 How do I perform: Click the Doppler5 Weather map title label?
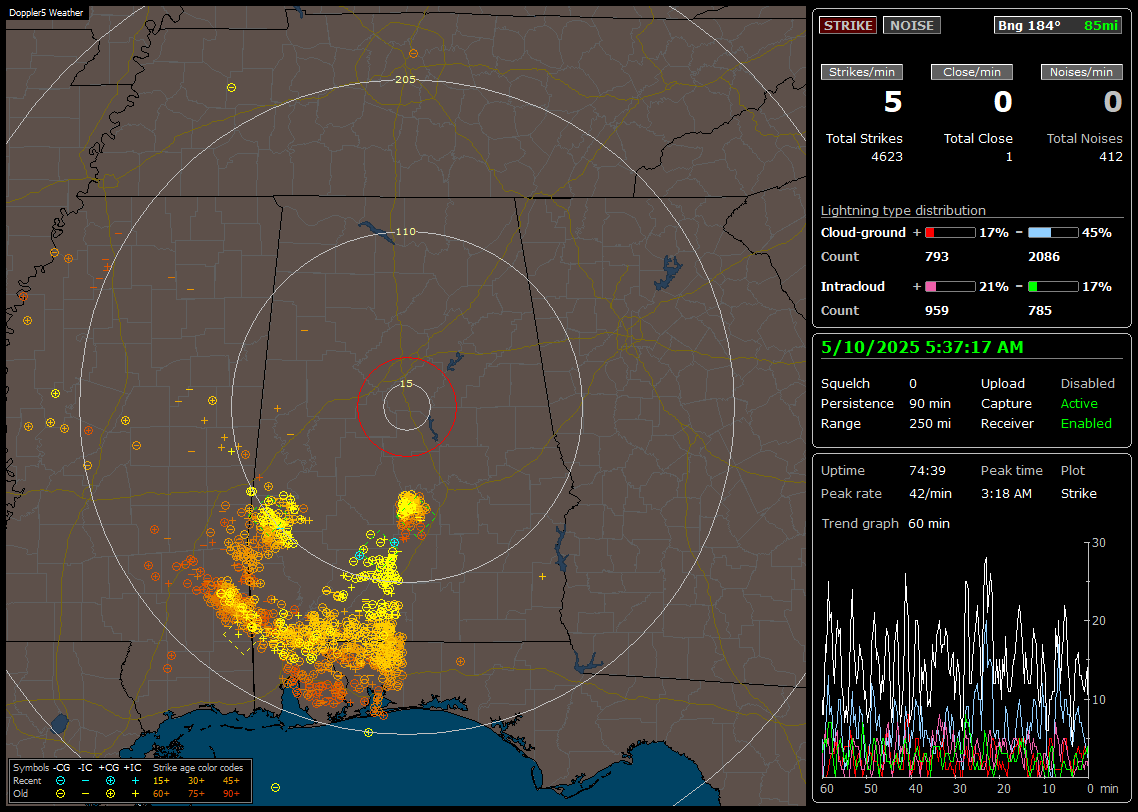point(46,13)
